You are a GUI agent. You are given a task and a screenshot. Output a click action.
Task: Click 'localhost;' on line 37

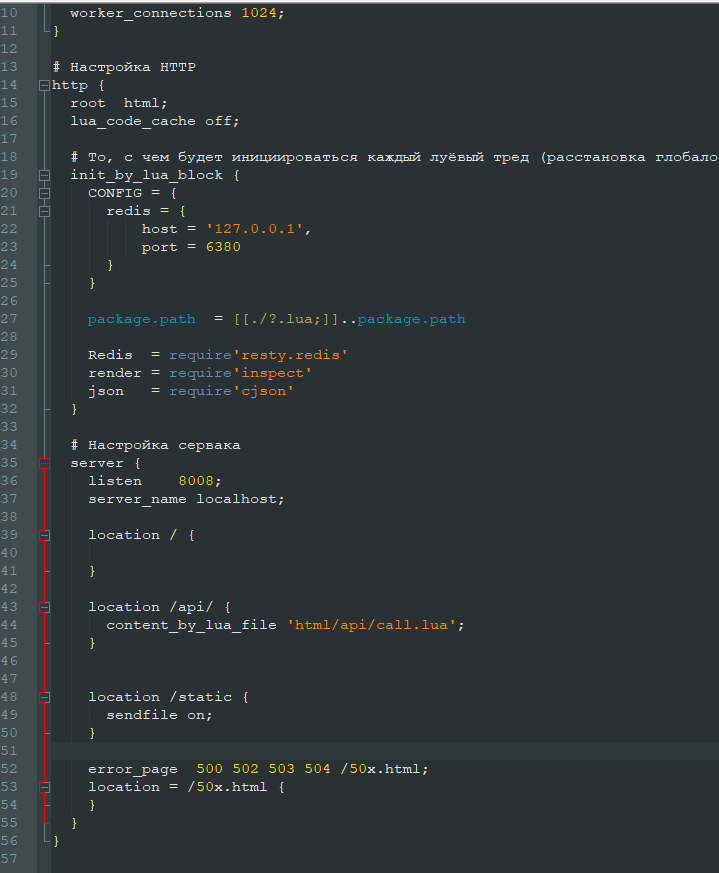pos(240,499)
